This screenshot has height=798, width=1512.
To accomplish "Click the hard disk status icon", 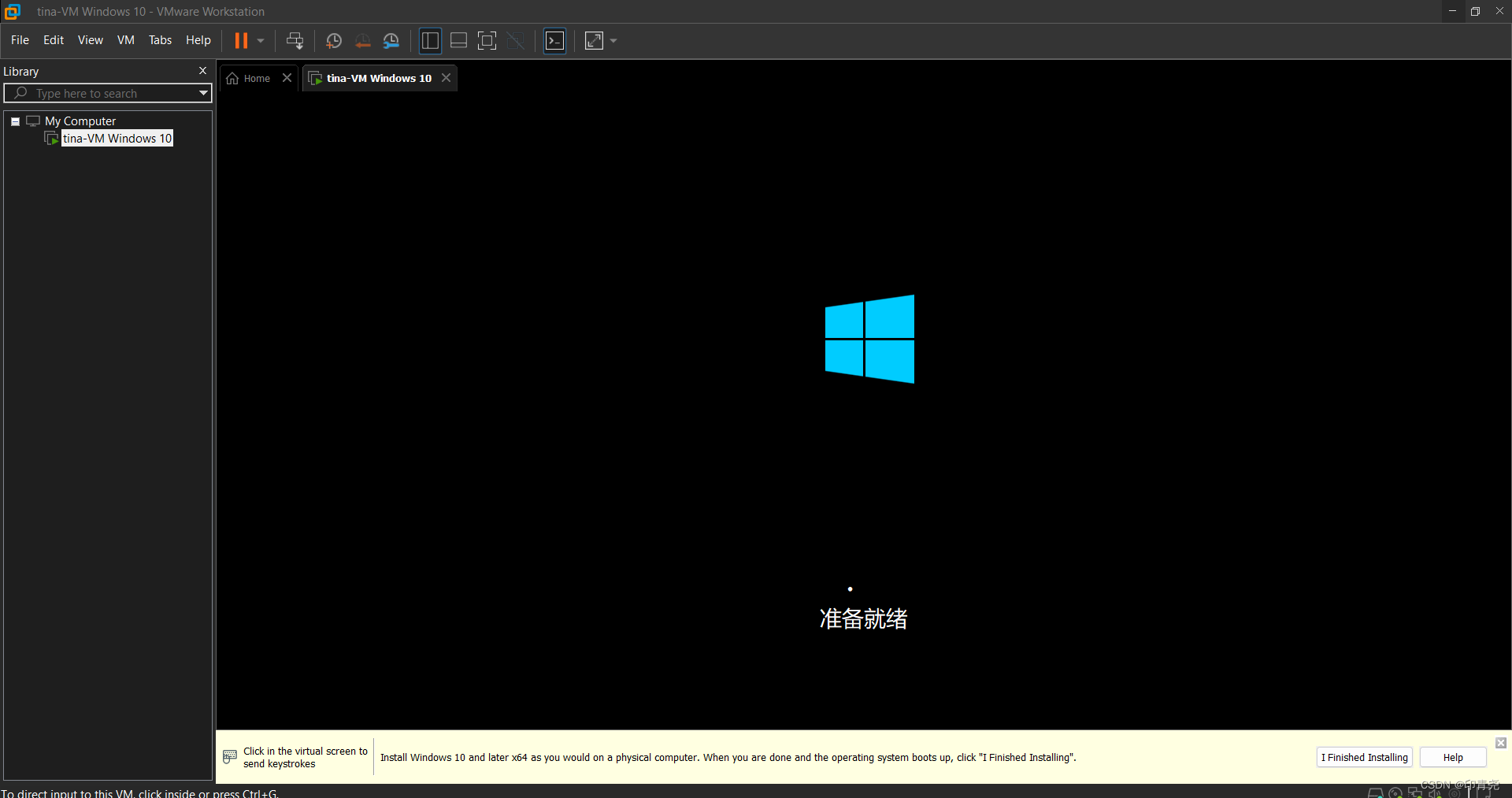I will (x=1375, y=792).
